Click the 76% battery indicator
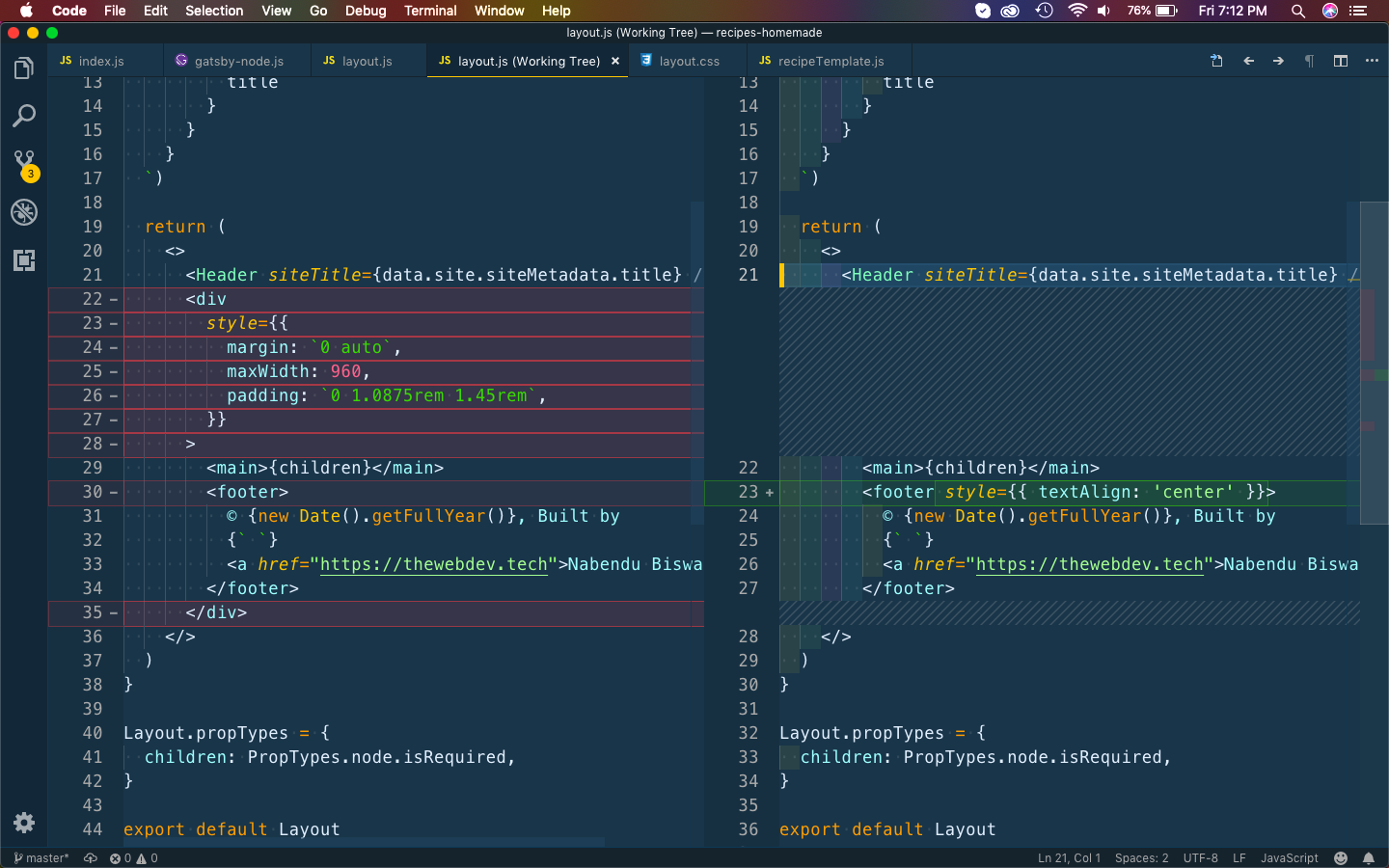The width and height of the screenshot is (1389, 868). coord(1152,11)
